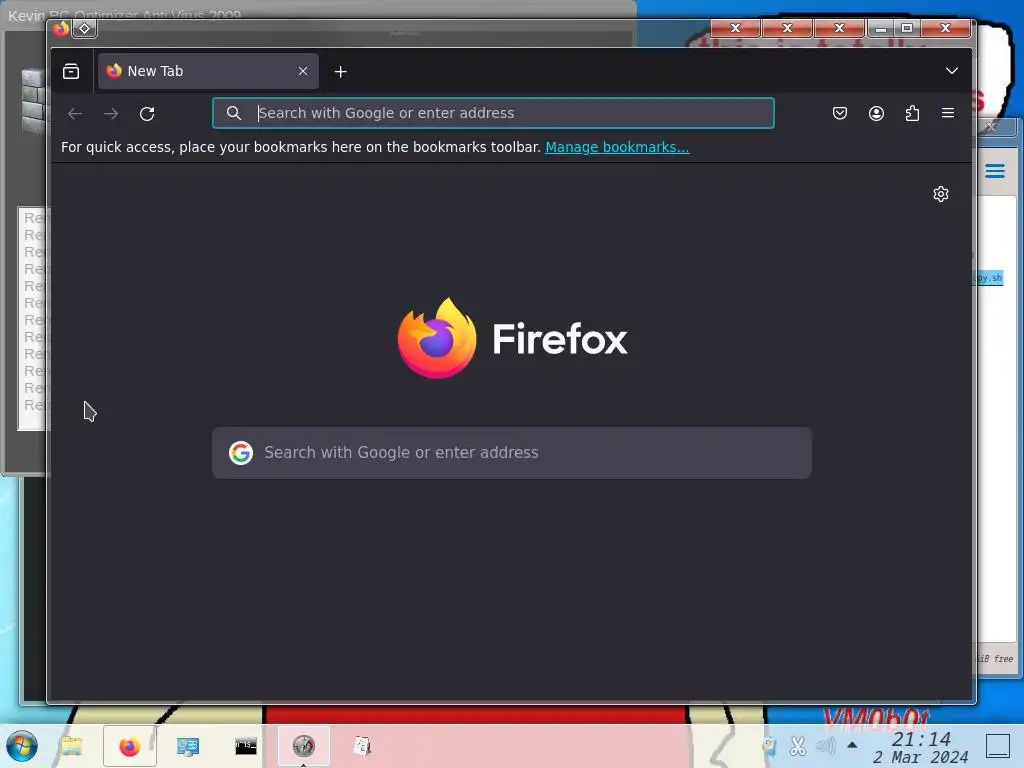Open the file manager taskbar icon
This screenshot has height=768, width=1024.
(71, 746)
